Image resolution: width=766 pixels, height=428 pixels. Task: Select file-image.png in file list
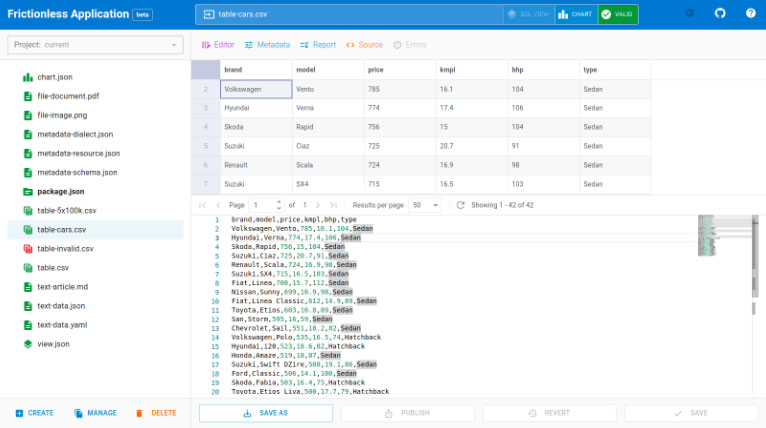[95, 115]
